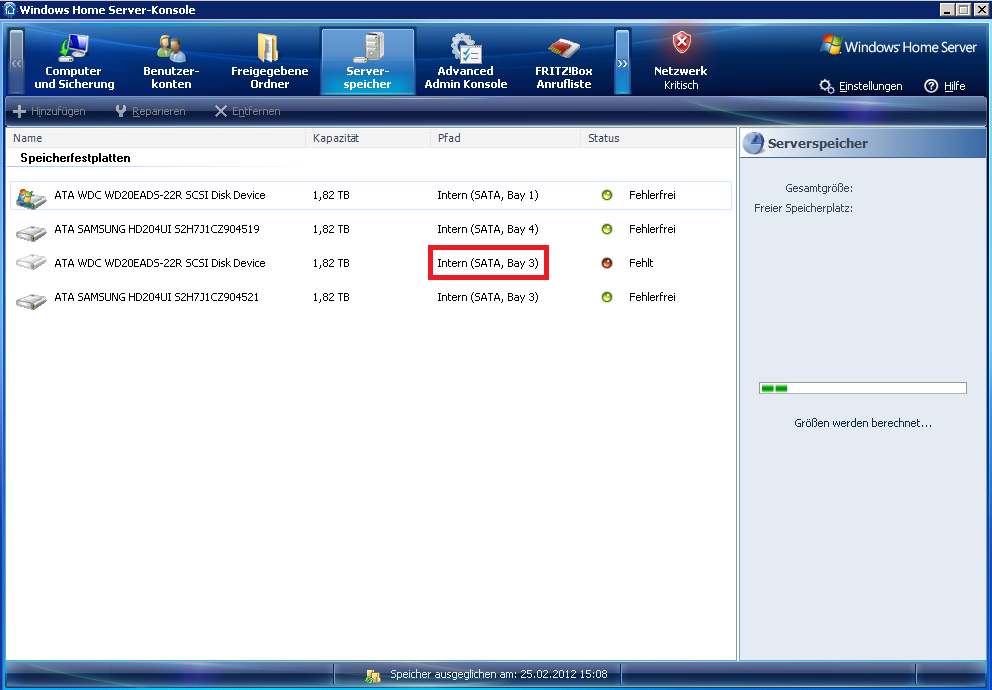Select the disk icon for SAMSUNG S2H7J1CZ904521
Viewport: 992px width, 690px height.
click(31, 300)
